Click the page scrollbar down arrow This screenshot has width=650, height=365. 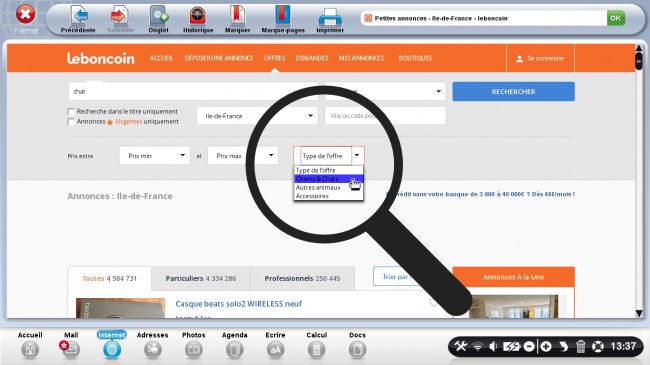pyautogui.click(x=639, y=313)
